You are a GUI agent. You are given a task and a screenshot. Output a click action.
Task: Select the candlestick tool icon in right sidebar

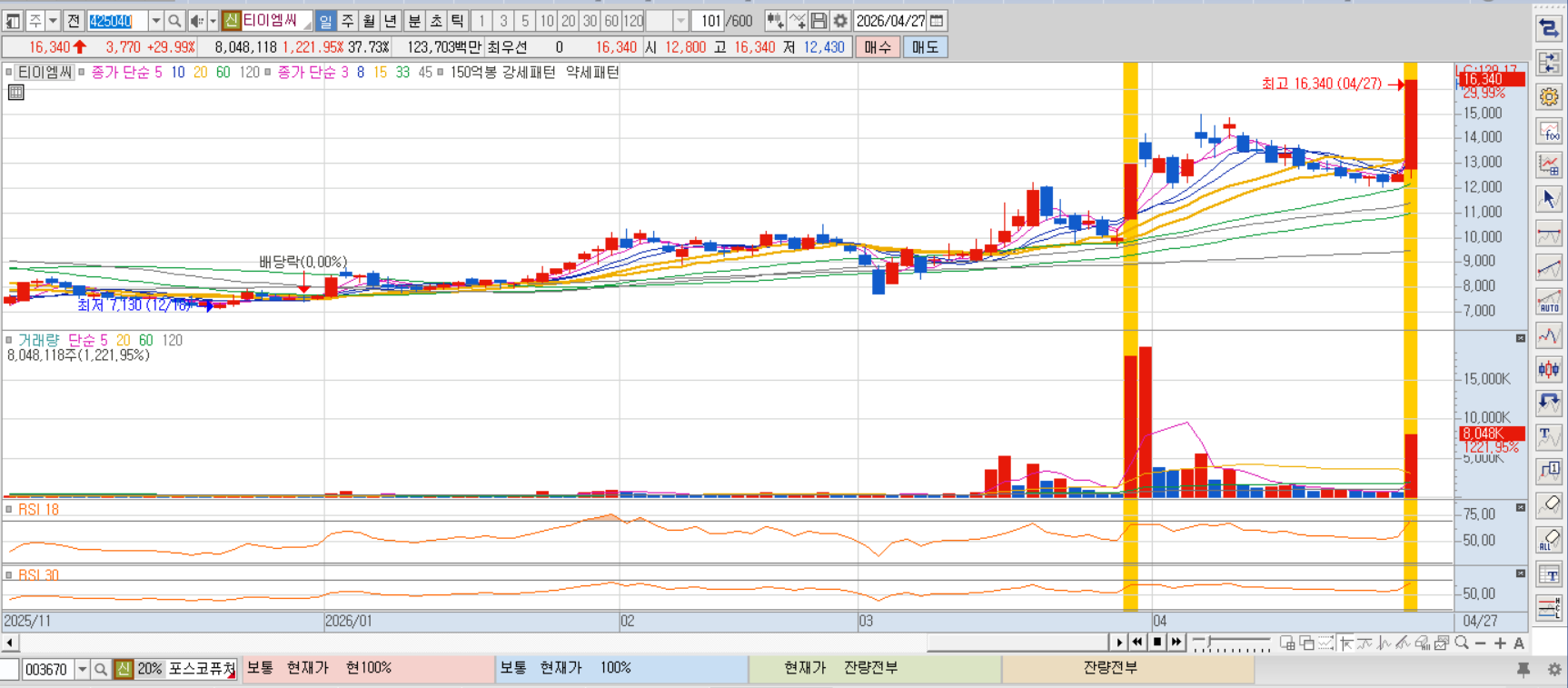tap(1549, 369)
